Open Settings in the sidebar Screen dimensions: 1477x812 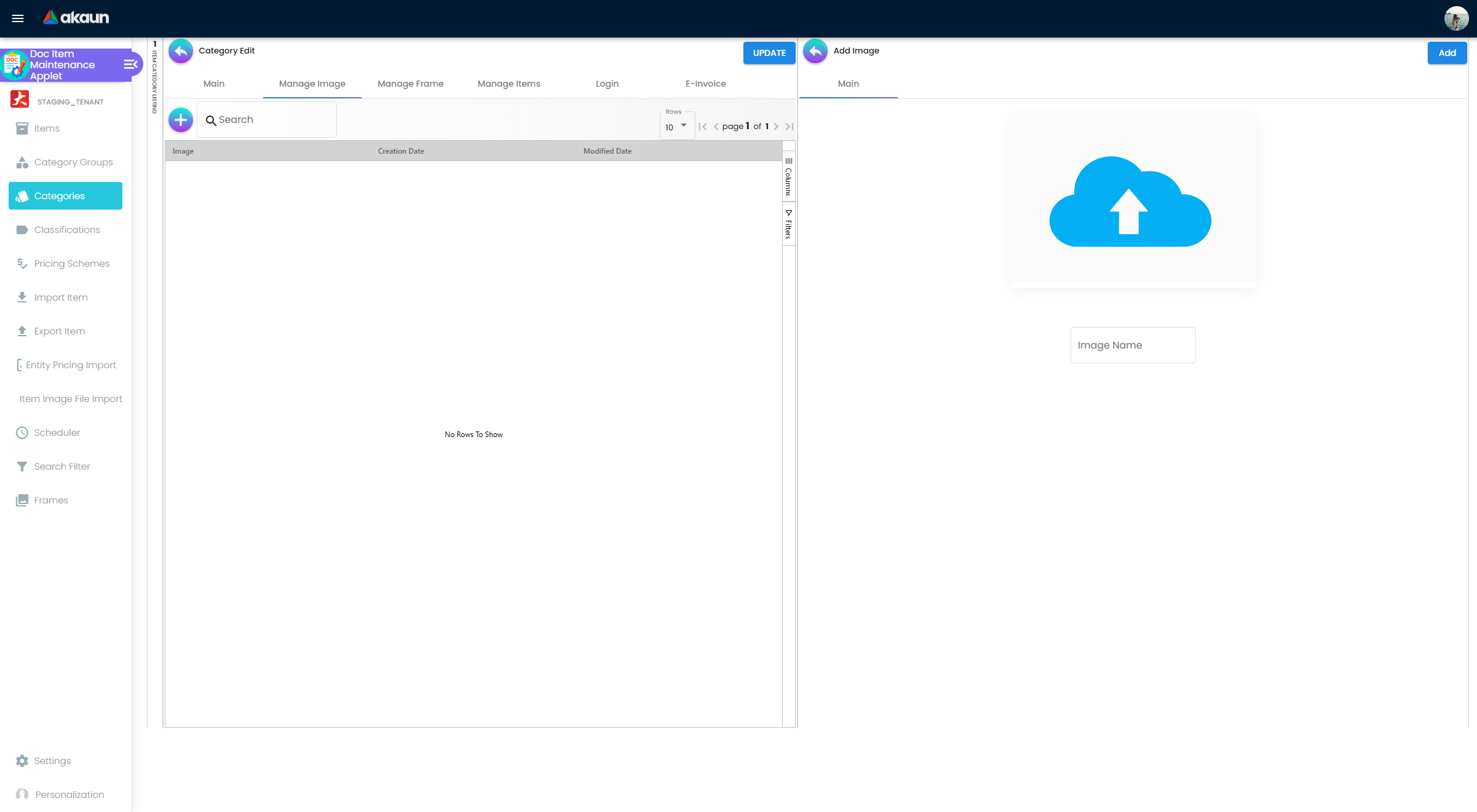52,761
